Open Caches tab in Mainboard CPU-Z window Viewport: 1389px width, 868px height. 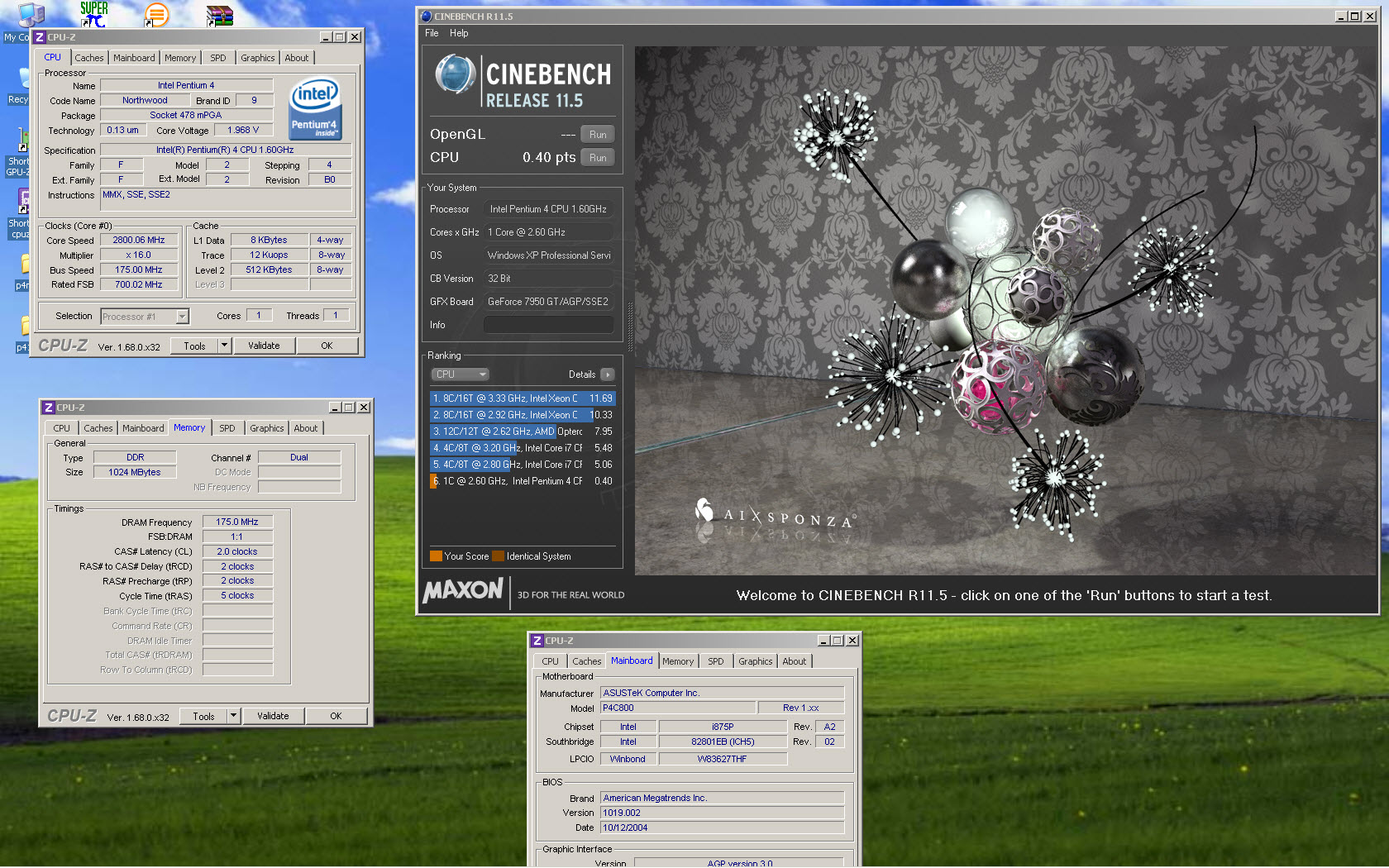(x=587, y=661)
